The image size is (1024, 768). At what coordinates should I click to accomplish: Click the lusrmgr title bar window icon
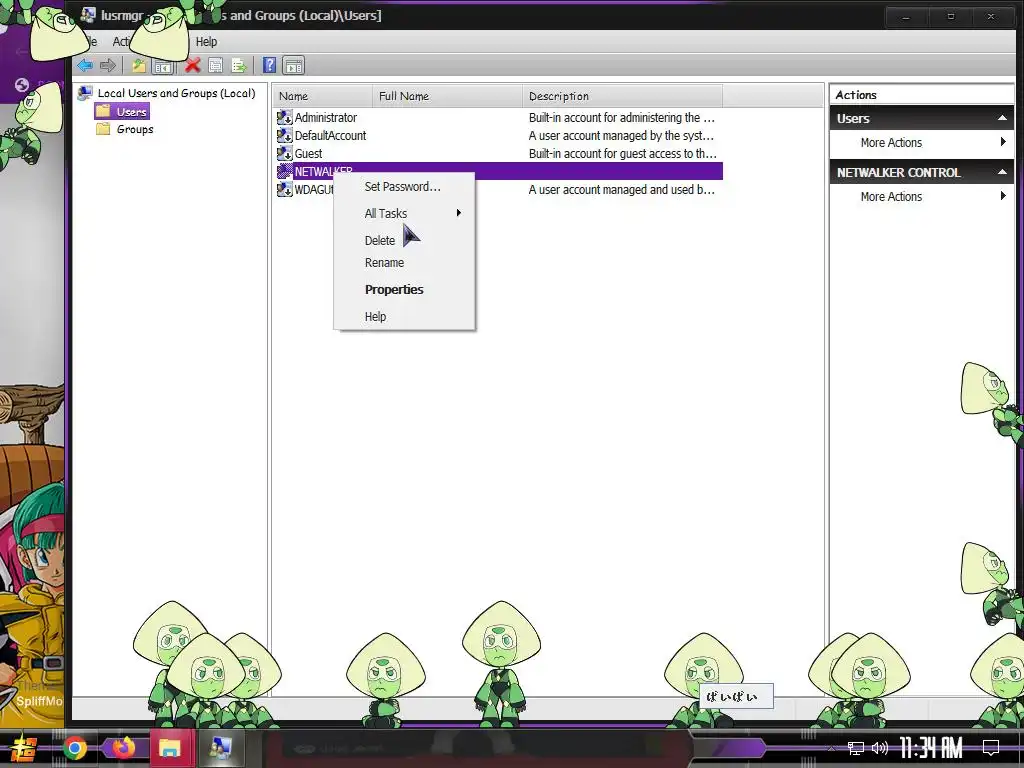tap(88, 15)
